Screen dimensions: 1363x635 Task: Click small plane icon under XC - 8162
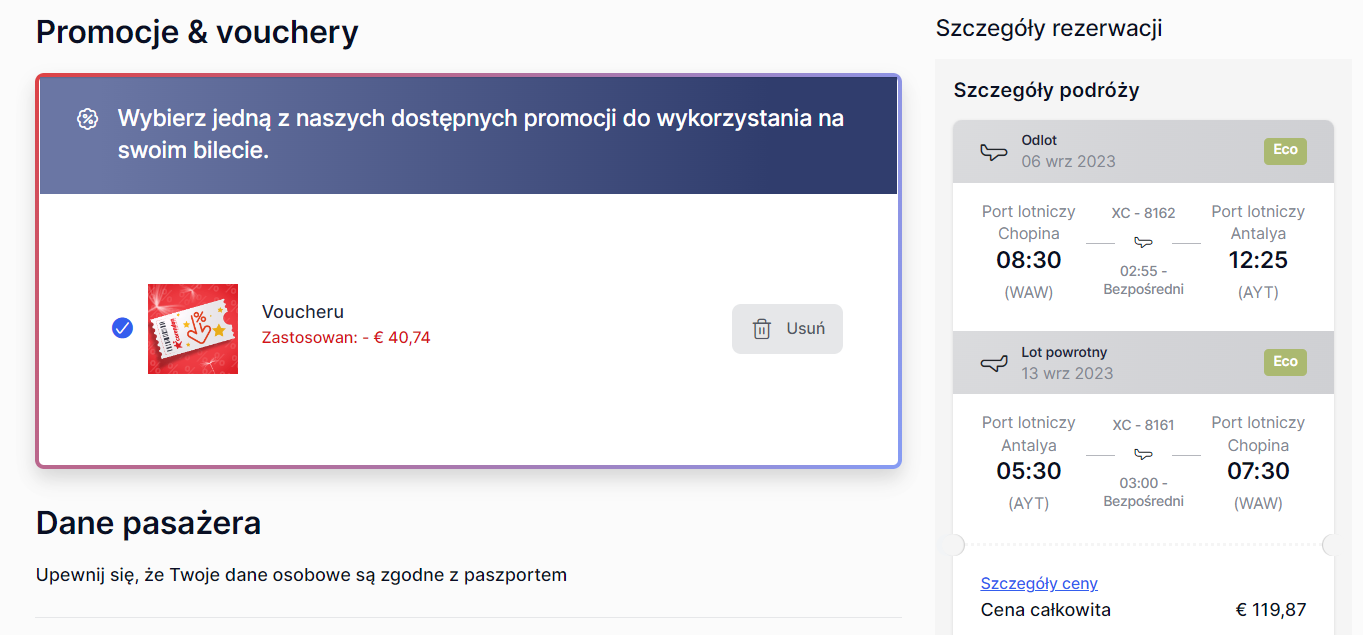point(1143,243)
